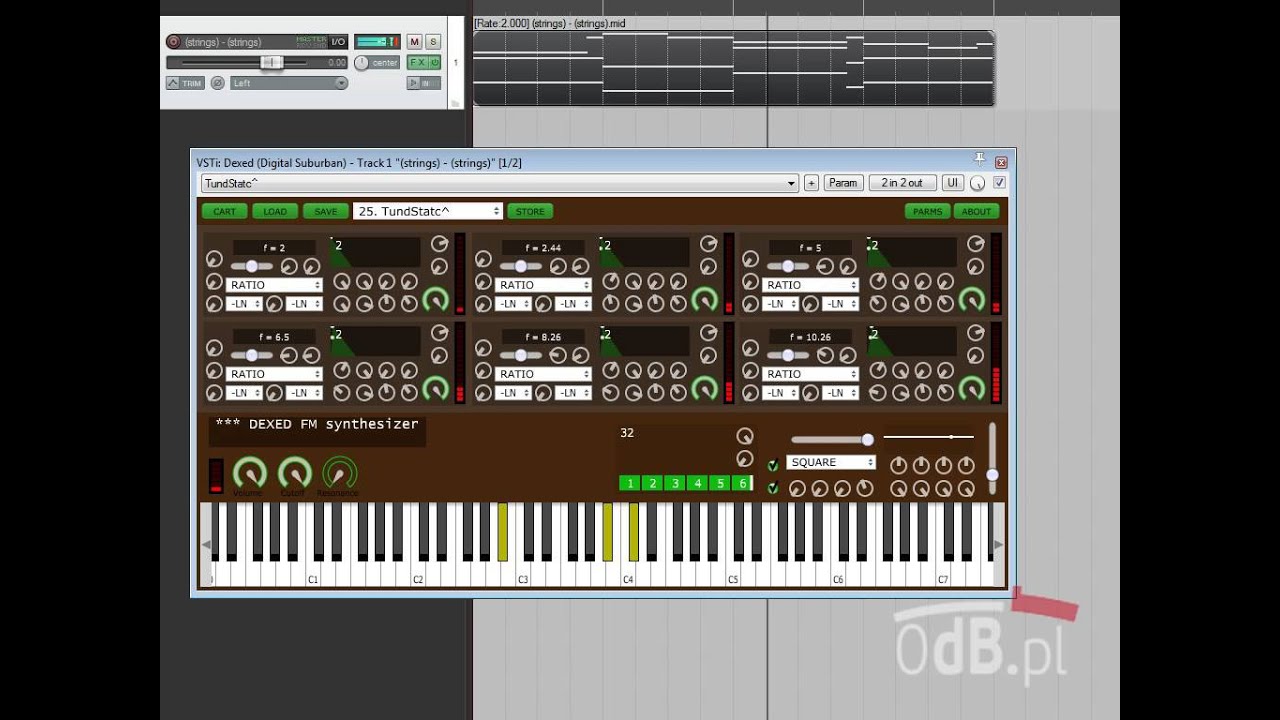Arm the strings track record button

174,42
